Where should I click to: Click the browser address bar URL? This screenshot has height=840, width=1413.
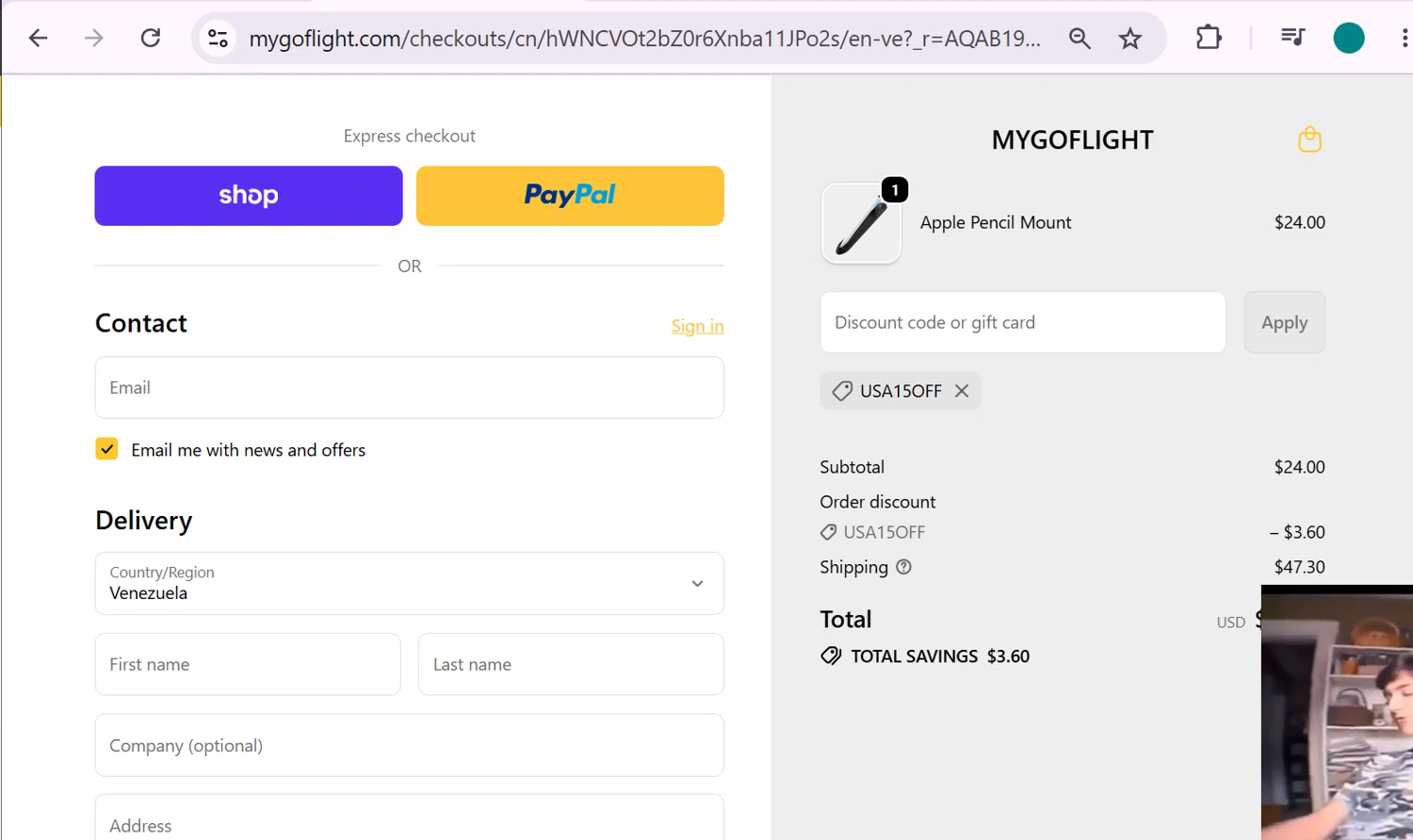(x=644, y=38)
